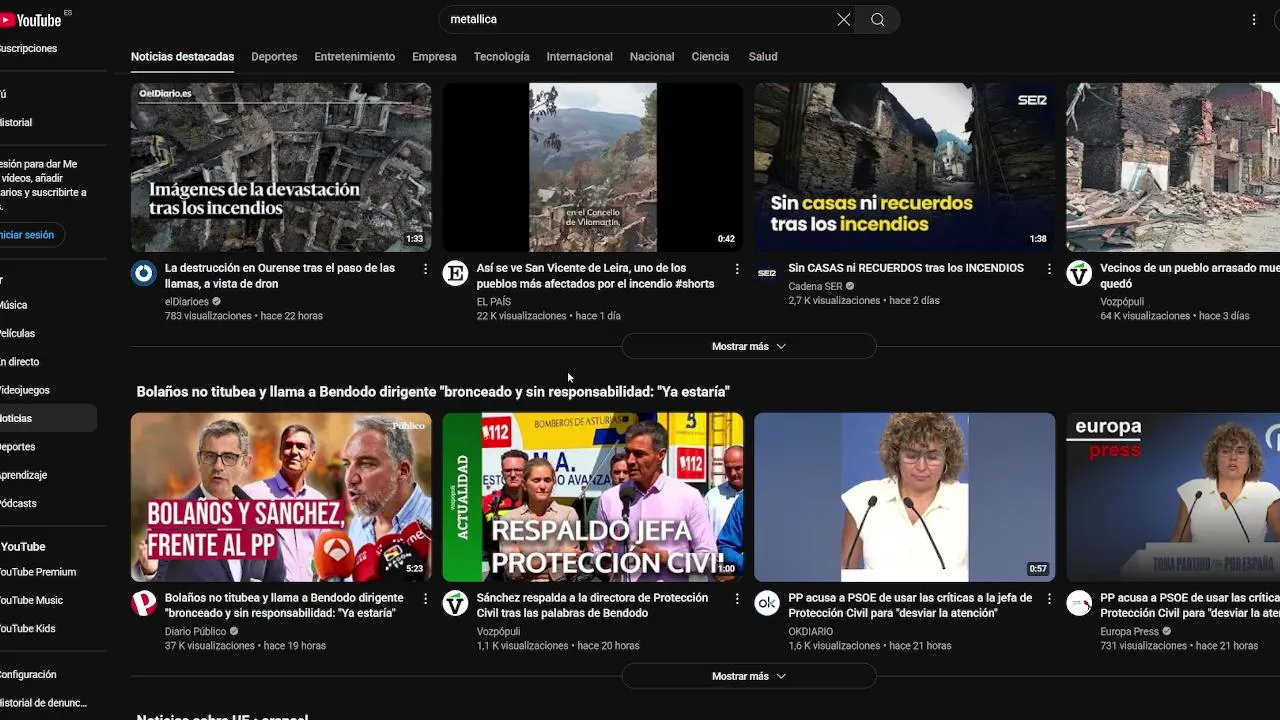Viewport: 1280px width, 720px height.
Task: Open the Europa Press channel name link
Action: [x=1129, y=631]
